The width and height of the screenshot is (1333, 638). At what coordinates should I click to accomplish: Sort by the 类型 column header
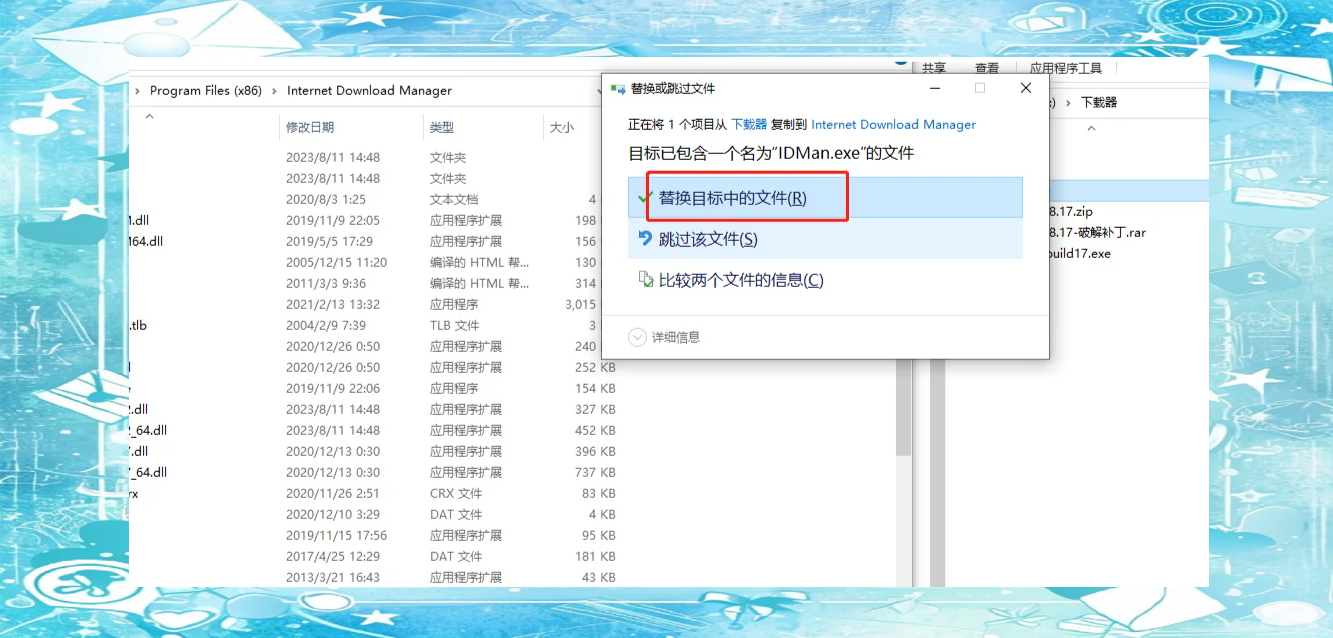(x=442, y=128)
